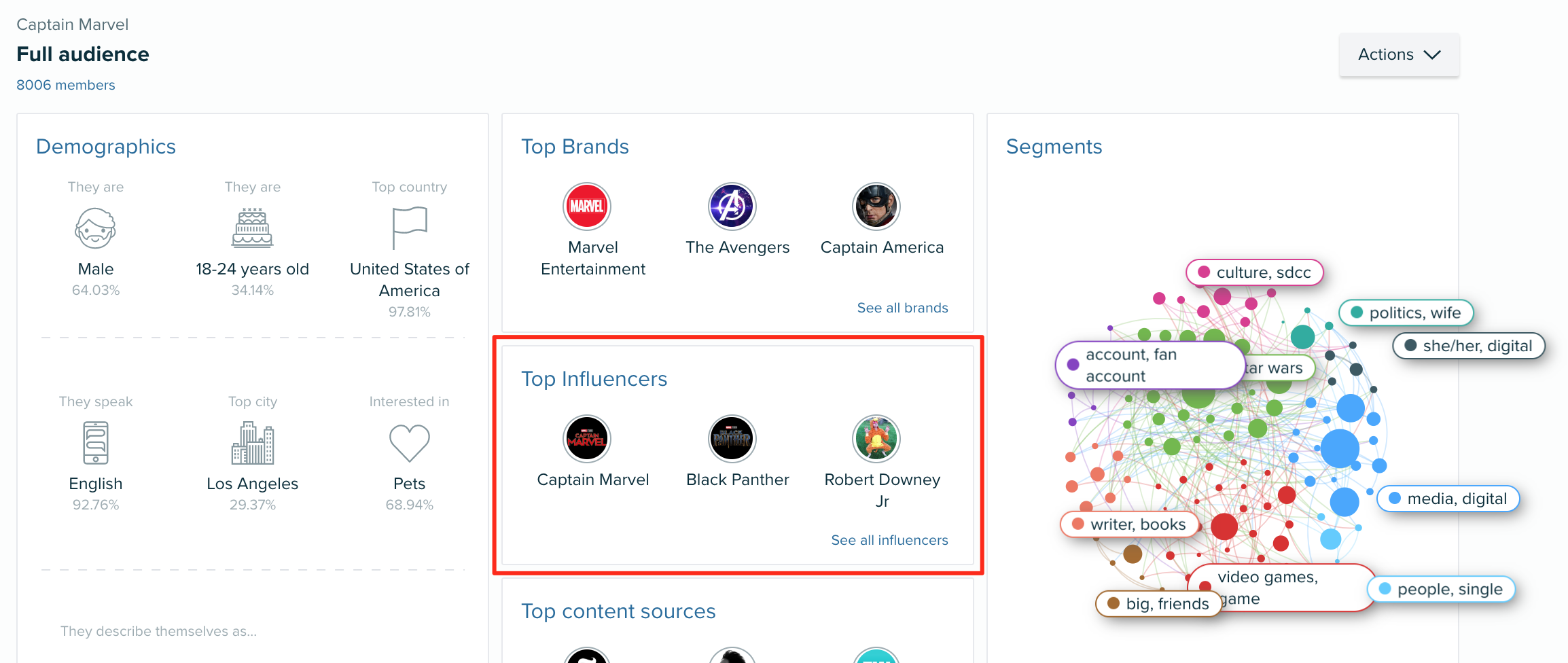Click the 8006 members link
This screenshot has width=1568, height=663.
point(66,85)
